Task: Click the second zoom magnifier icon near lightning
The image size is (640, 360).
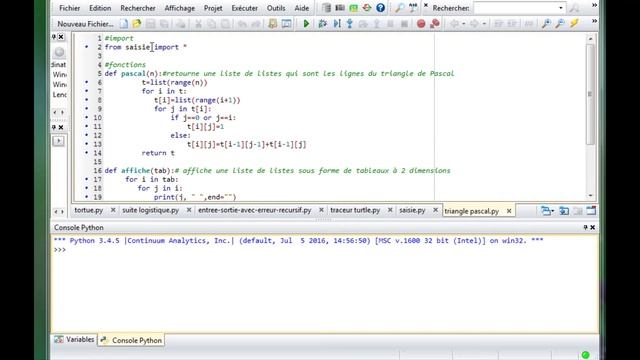Action: (x=560, y=24)
